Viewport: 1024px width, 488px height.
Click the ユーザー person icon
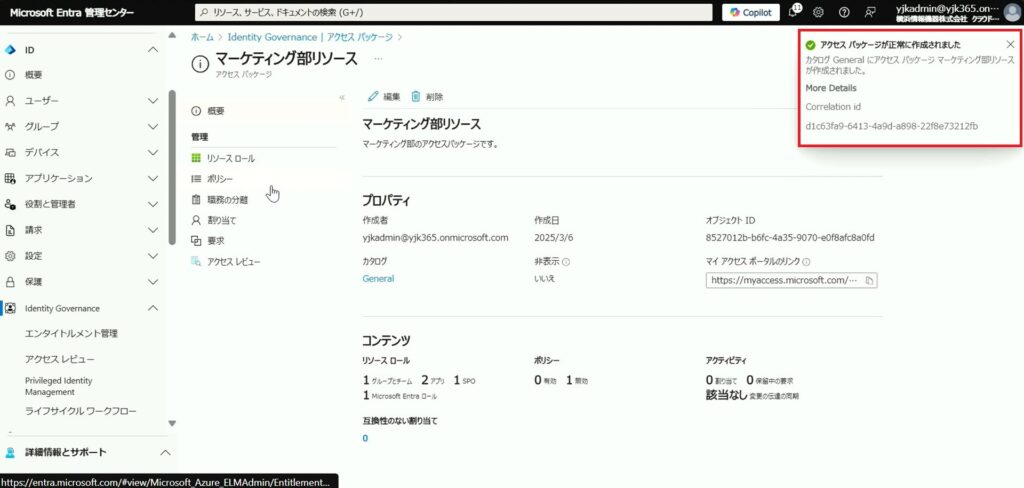pyautogui.click(x=10, y=101)
